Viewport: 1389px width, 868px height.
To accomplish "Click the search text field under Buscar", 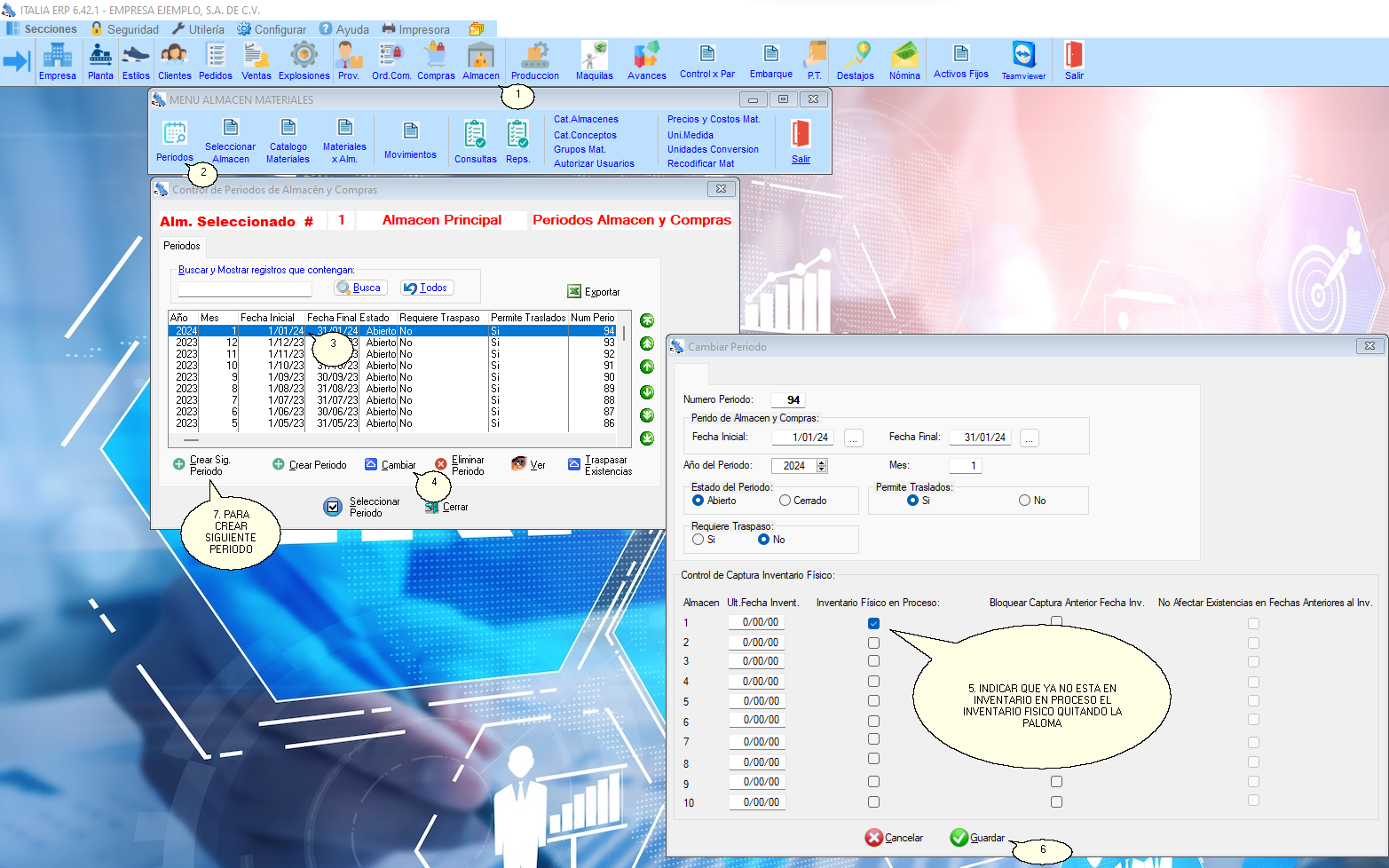I will (x=245, y=288).
